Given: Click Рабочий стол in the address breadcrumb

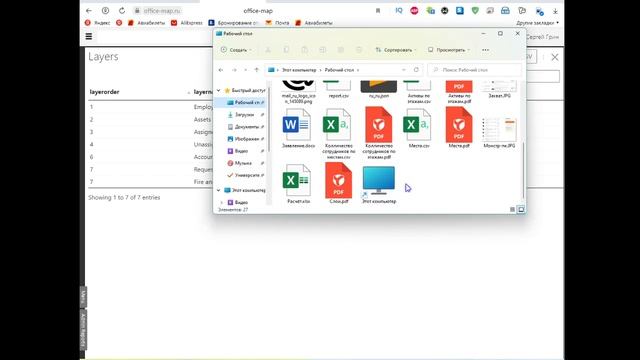Looking at the screenshot, I should (x=339, y=70).
